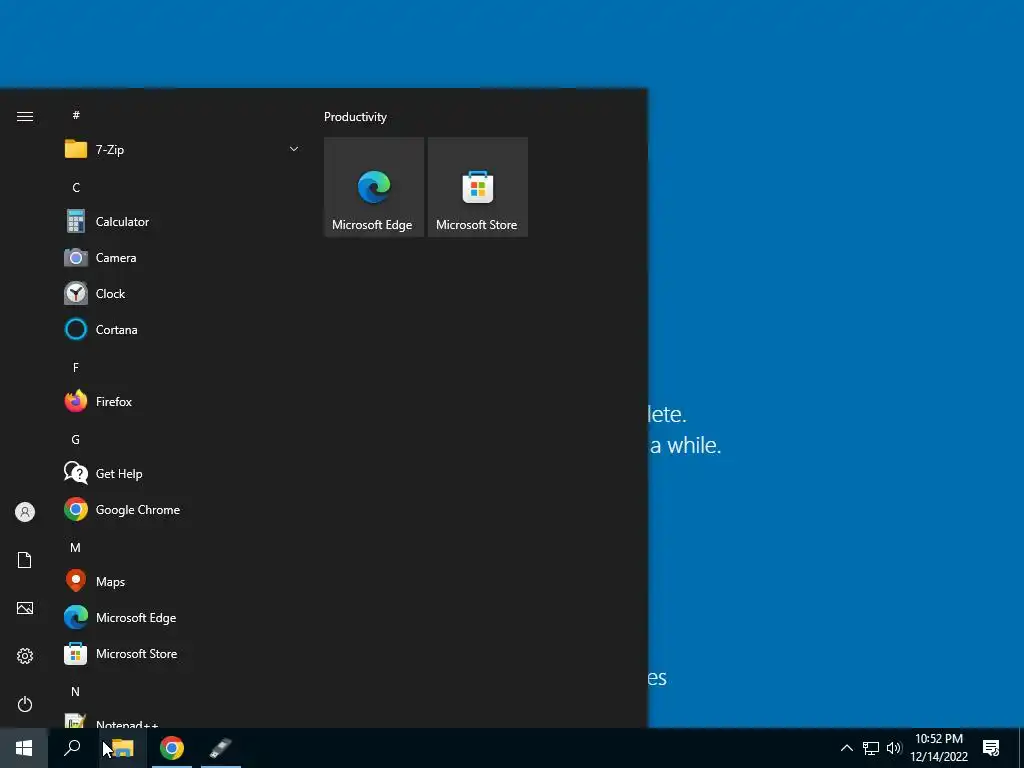This screenshot has height=768, width=1024.
Task: Click the F letter section header
Action: click(x=76, y=368)
